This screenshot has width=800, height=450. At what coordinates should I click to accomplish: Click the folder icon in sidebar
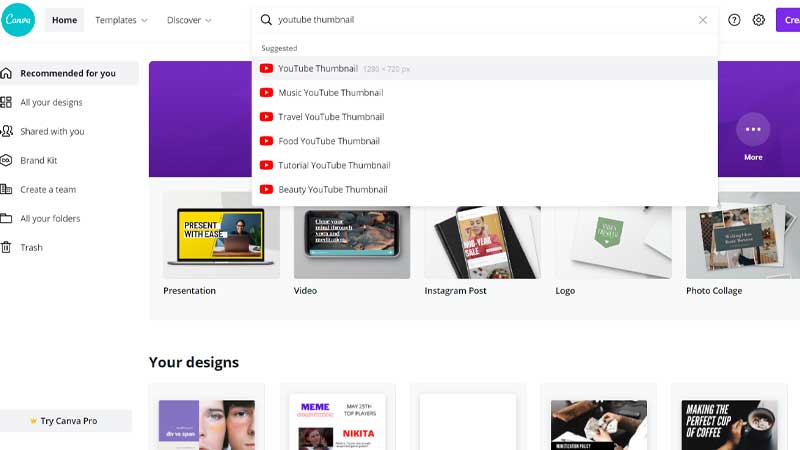pos(6,218)
